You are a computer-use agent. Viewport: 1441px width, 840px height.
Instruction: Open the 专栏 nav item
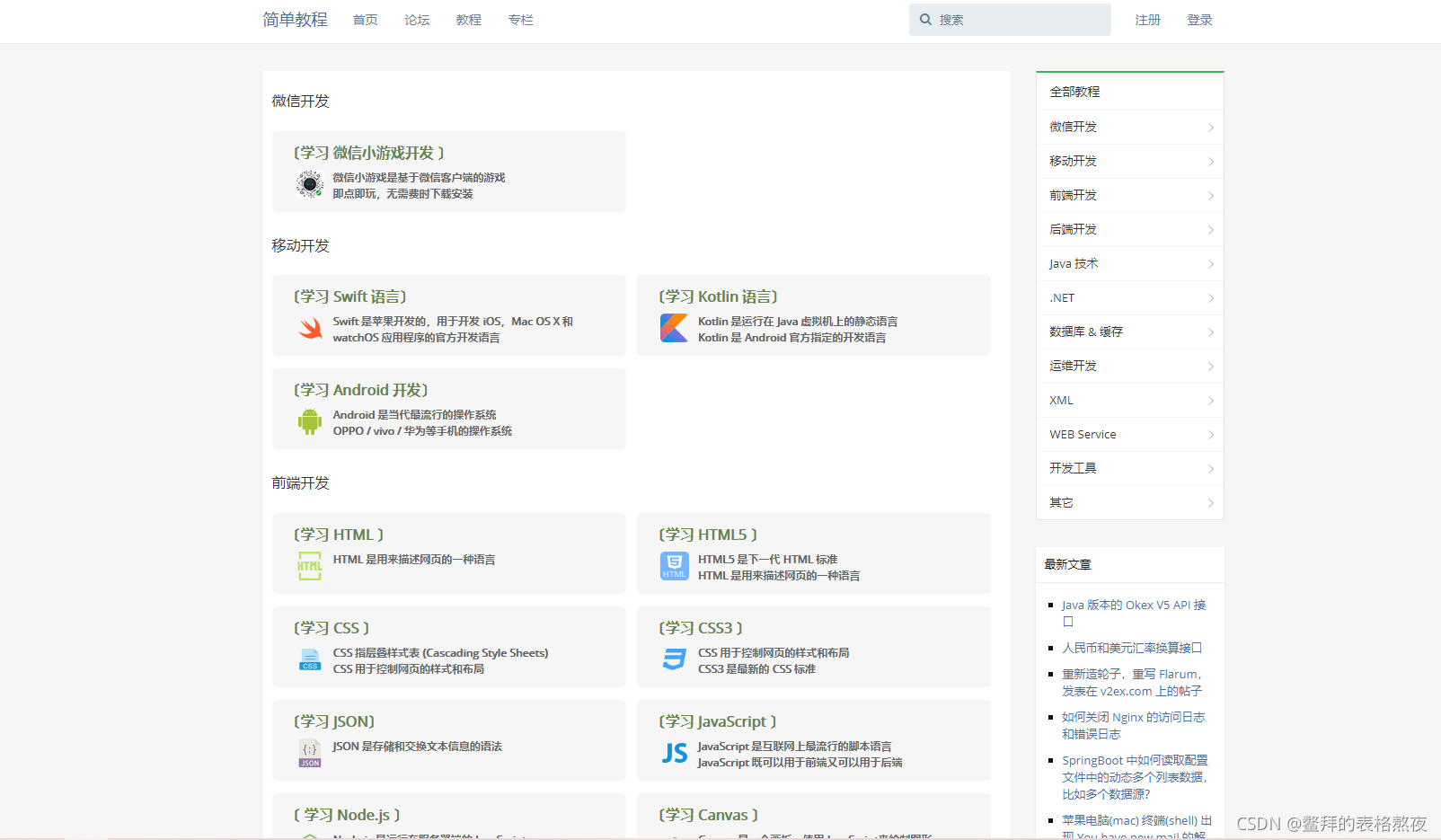point(521,20)
